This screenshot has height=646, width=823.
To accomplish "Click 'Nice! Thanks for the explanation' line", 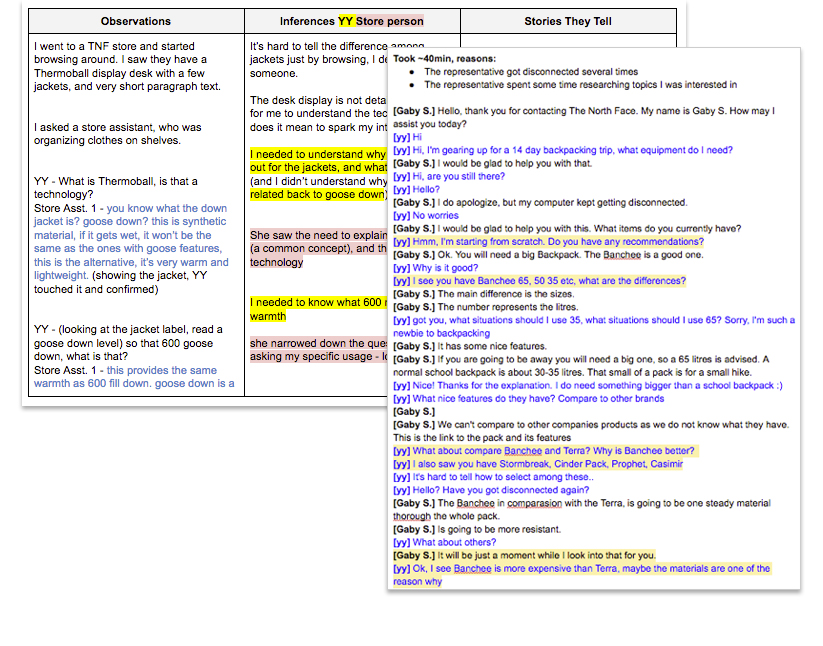I will [x=588, y=386].
